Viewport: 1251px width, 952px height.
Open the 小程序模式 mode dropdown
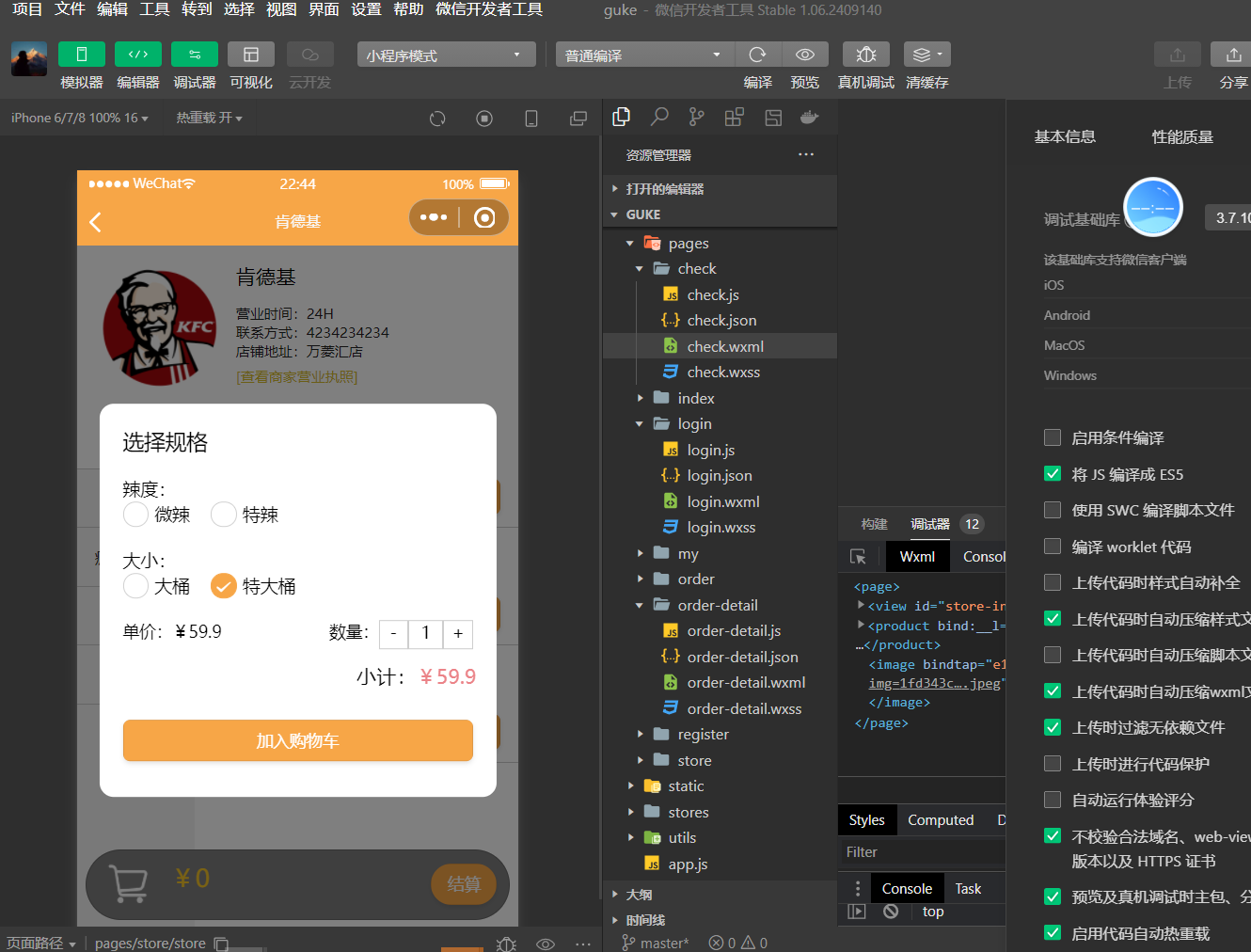pyautogui.click(x=446, y=55)
